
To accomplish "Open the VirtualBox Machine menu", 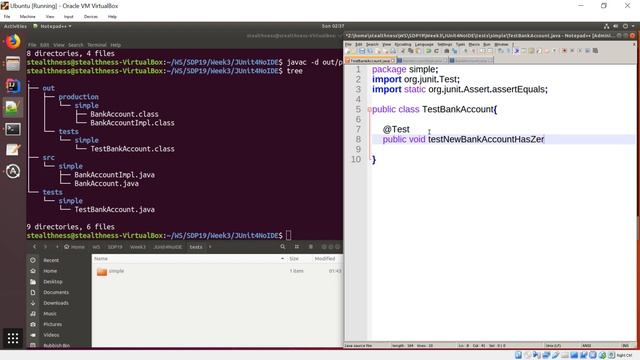I will (27, 17).
